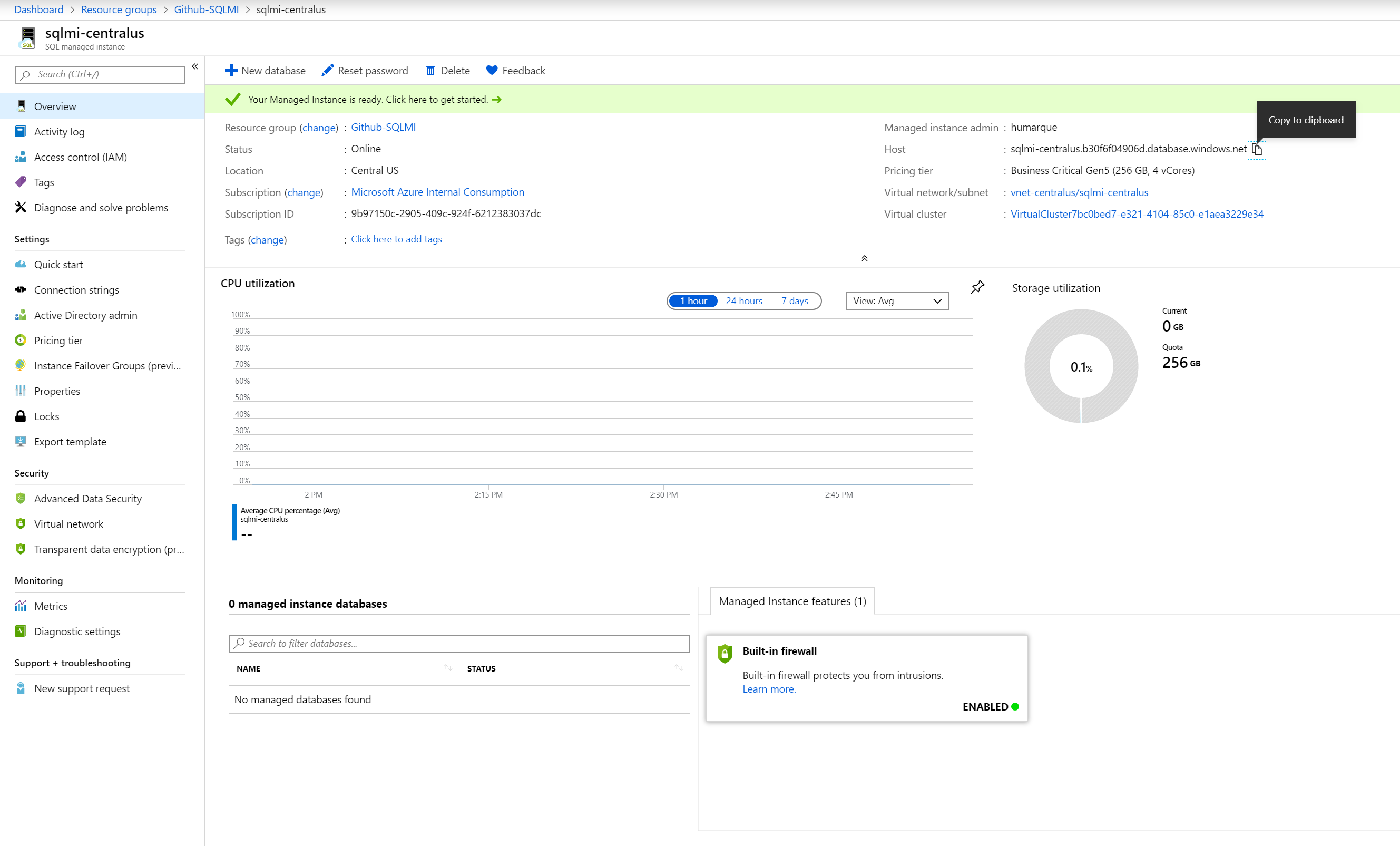Click the Overview sidebar icon
Image resolution: width=1400 pixels, height=846 pixels.
point(21,106)
